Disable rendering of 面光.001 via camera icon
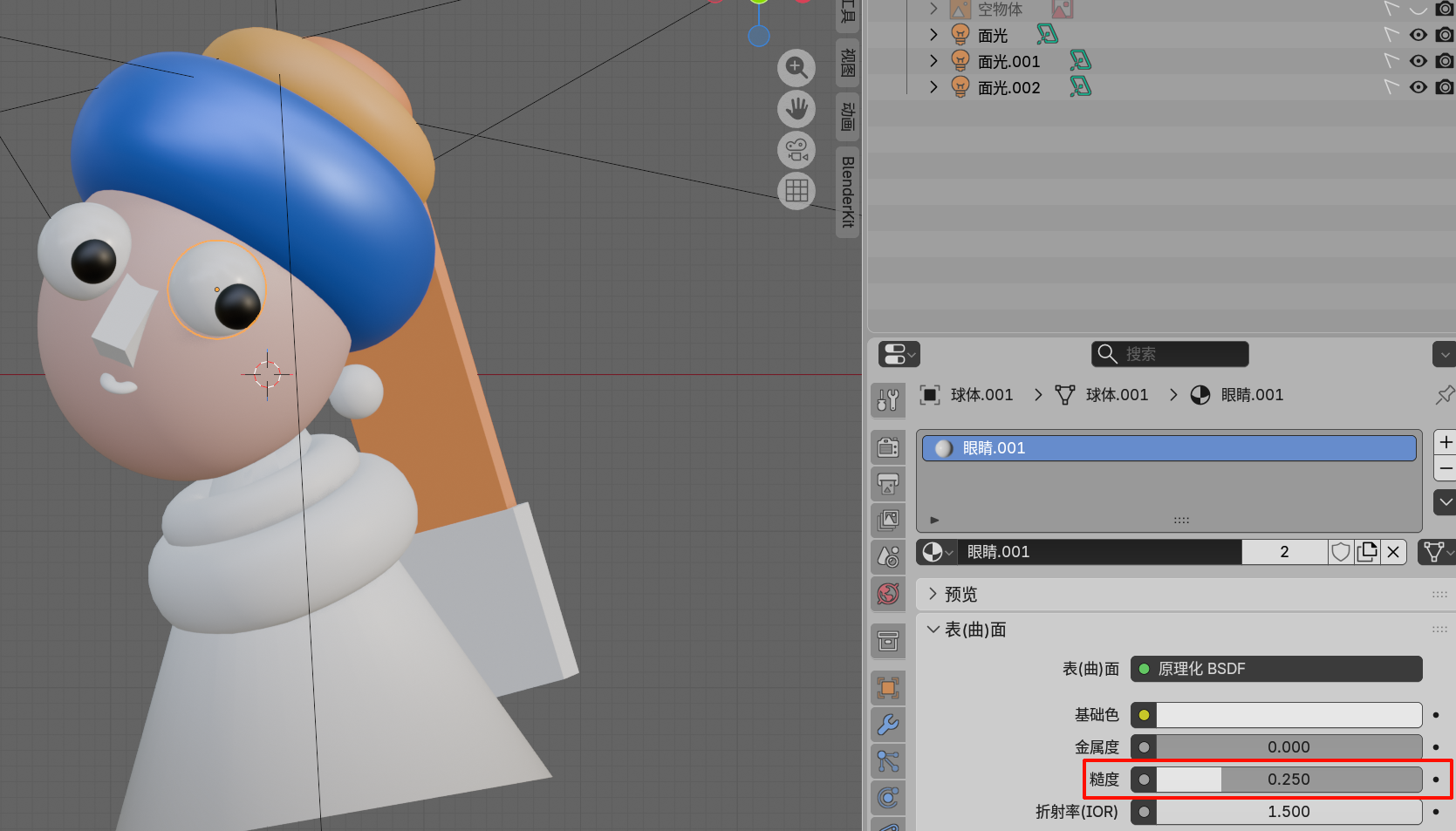The height and width of the screenshot is (831, 1456). click(x=1445, y=61)
